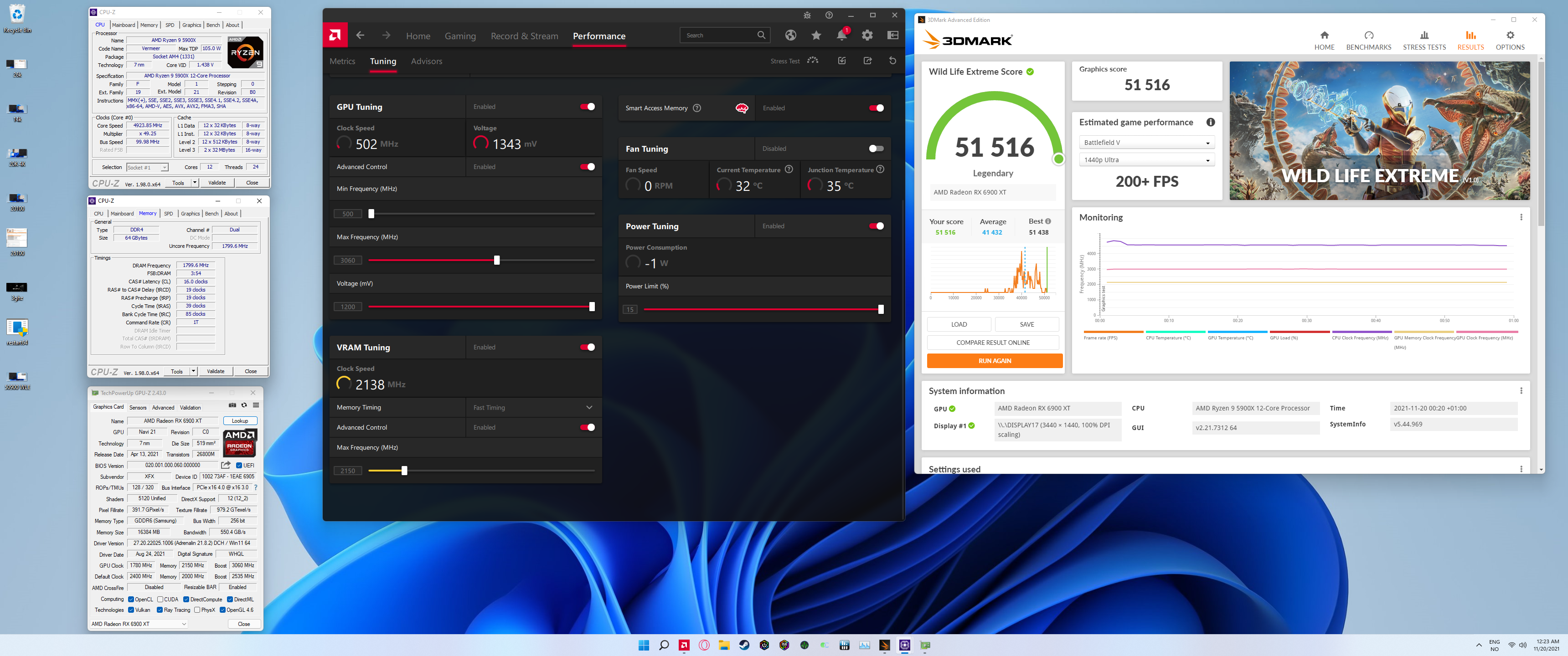Open the Advisors sub-tab
The image size is (1568, 656).
(x=426, y=61)
